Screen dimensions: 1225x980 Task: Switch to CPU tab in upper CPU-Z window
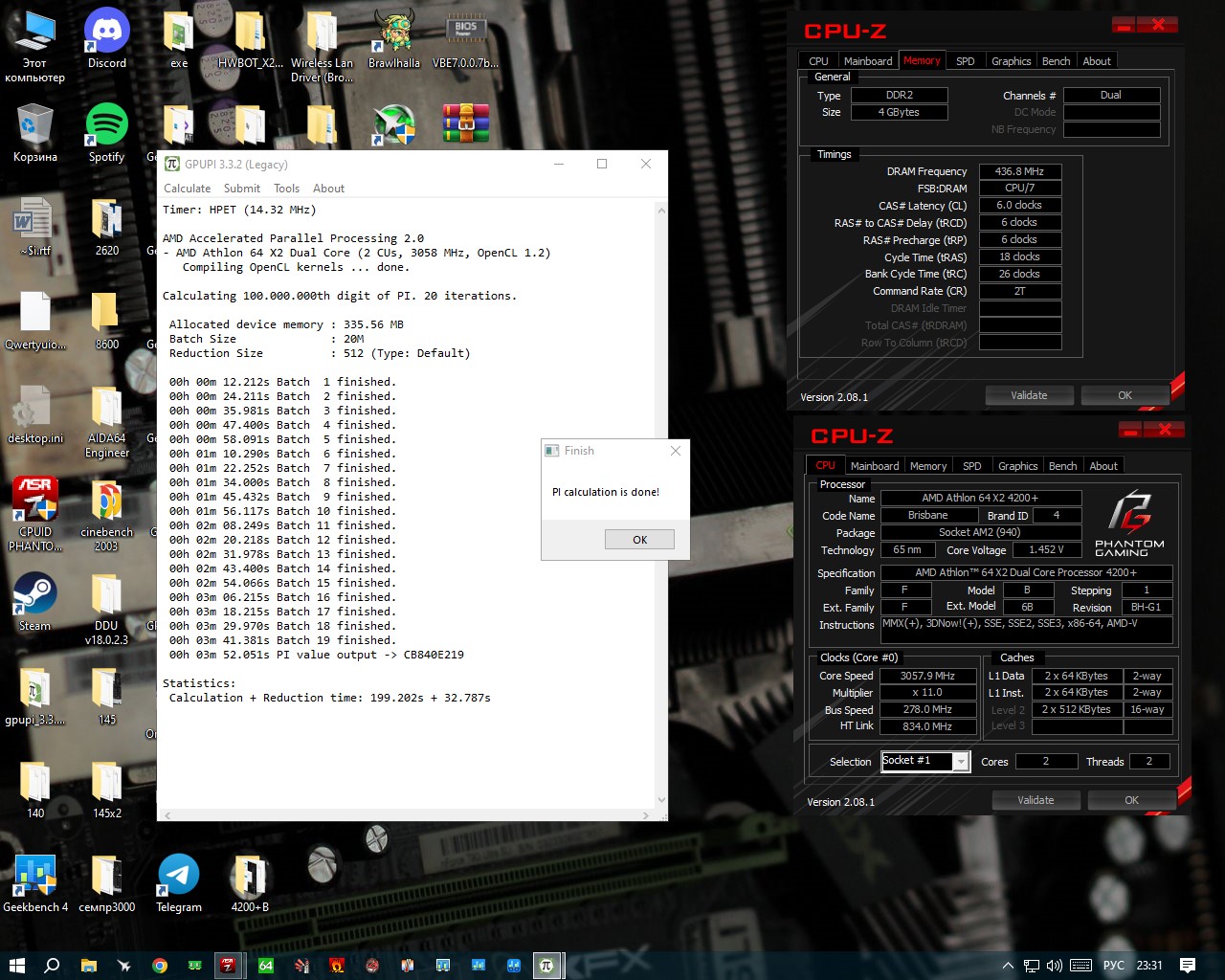(818, 61)
